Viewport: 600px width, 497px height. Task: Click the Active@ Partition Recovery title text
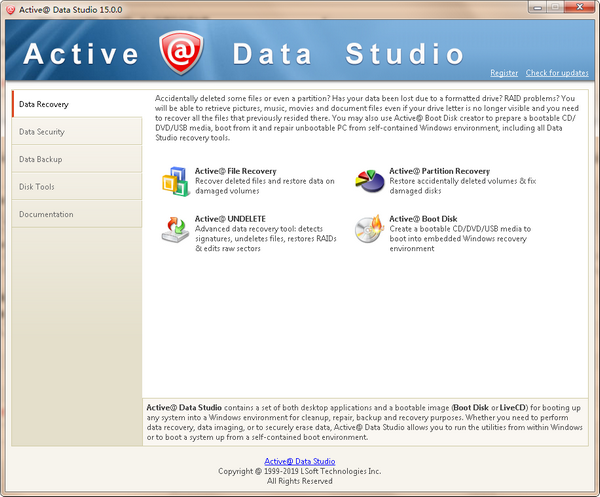[x=440, y=171]
